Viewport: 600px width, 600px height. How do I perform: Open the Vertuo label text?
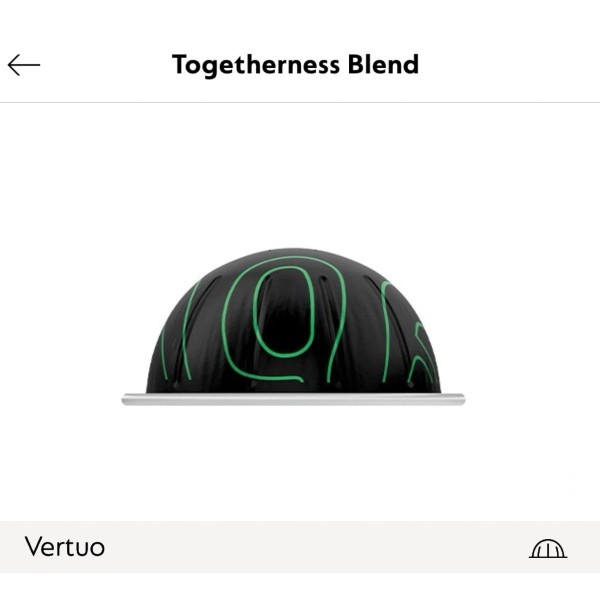(x=65, y=546)
